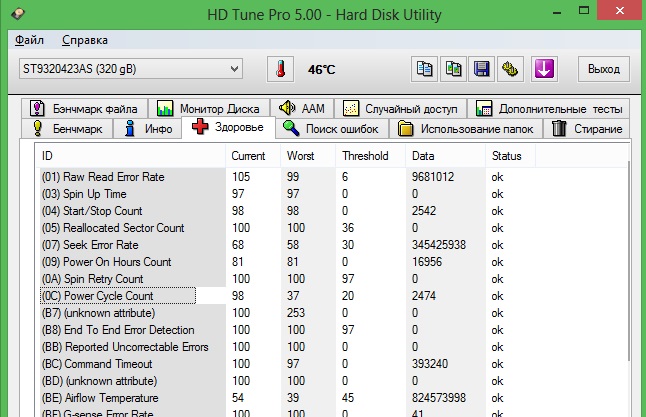646x417 pixels.
Task: Switch to the Бенчмарк tab
Action: [x=67, y=129]
